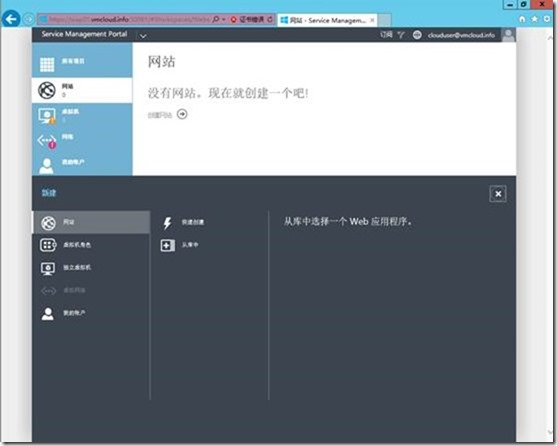Open the address bar search dropdown arrow
This screenshot has height=446, width=557.
224,20
